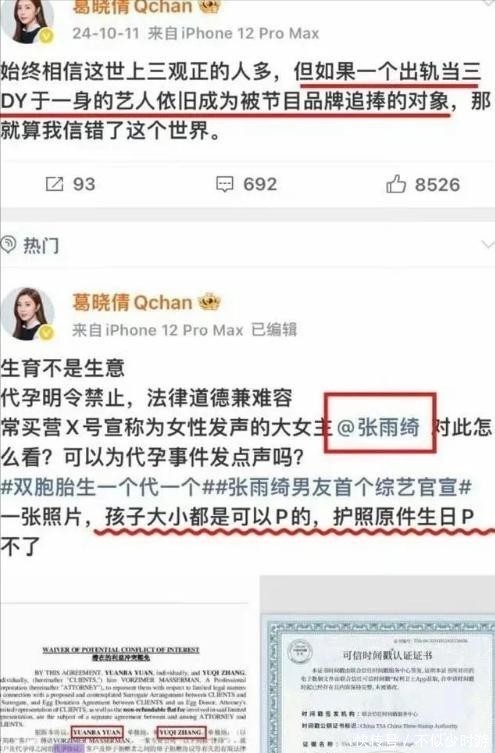Open comments via the 692 comment icon
495x753 pixels.
point(224,184)
